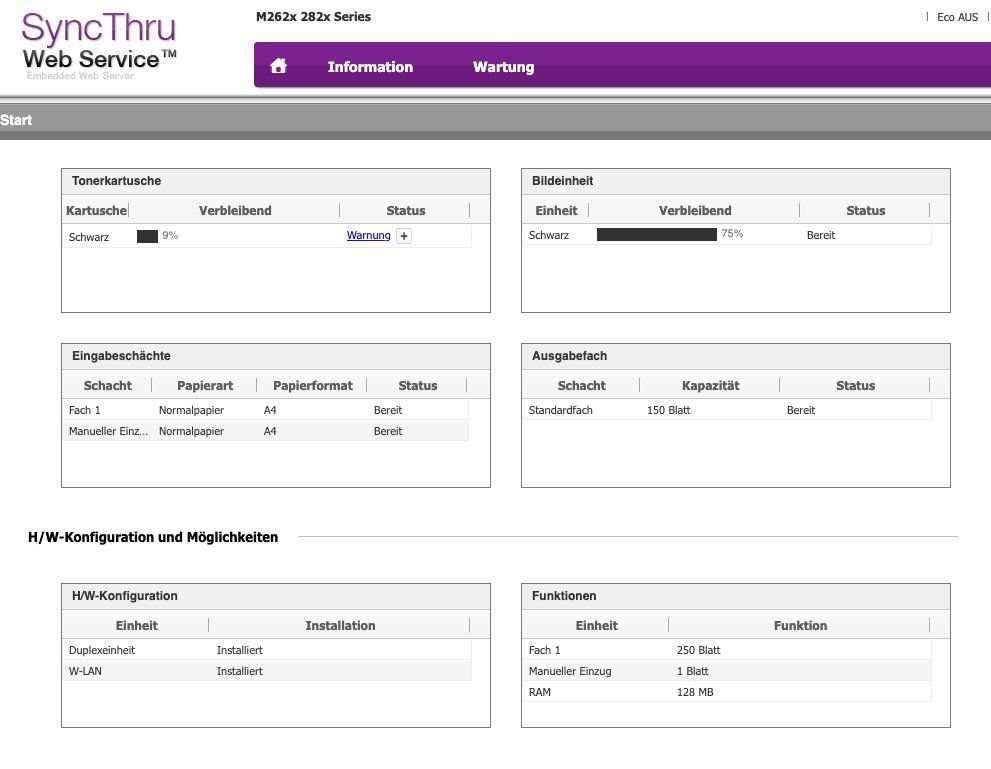
Task: Open the Wartung menu
Action: tap(504, 67)
